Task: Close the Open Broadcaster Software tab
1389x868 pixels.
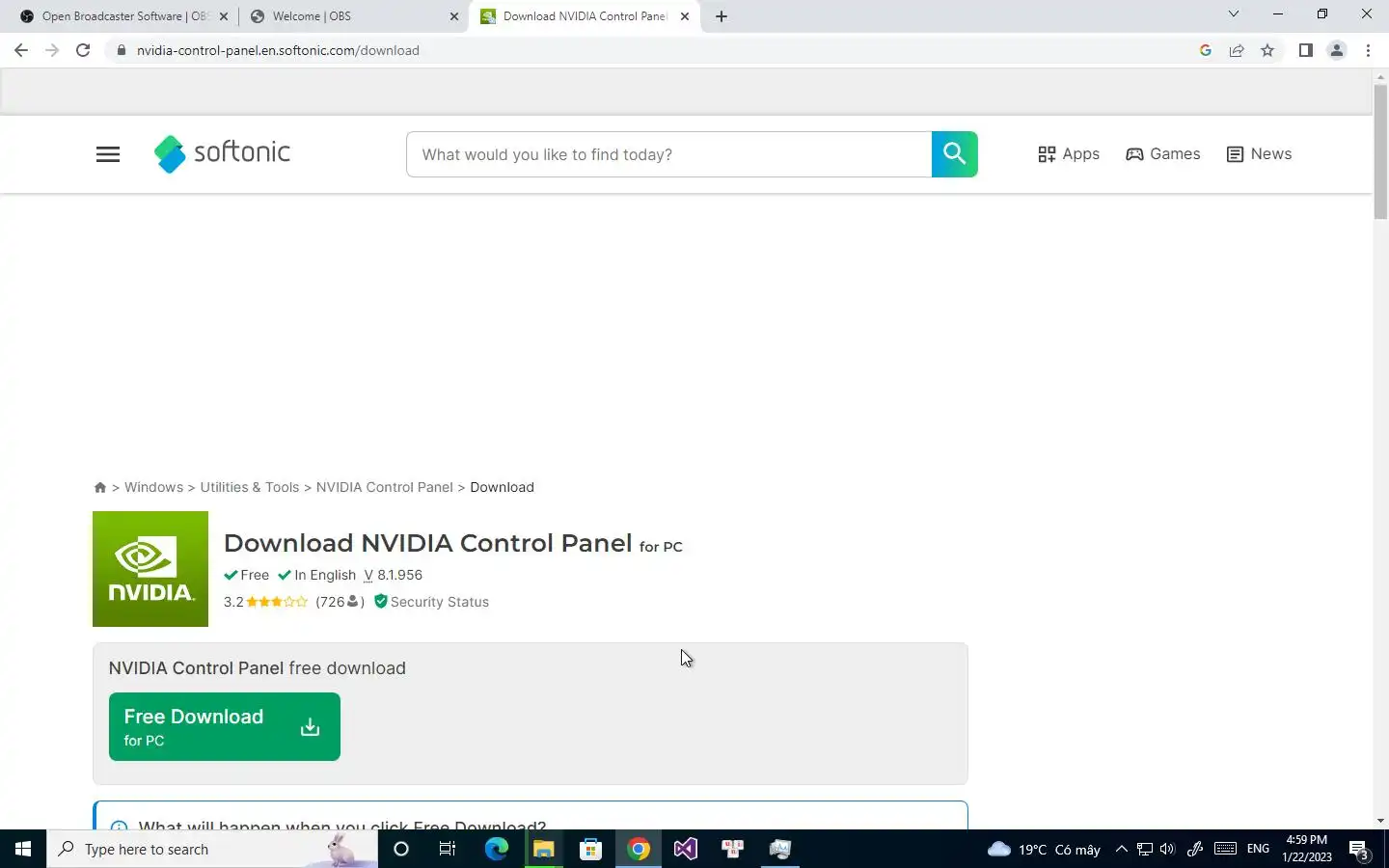Action: point(224,16)
